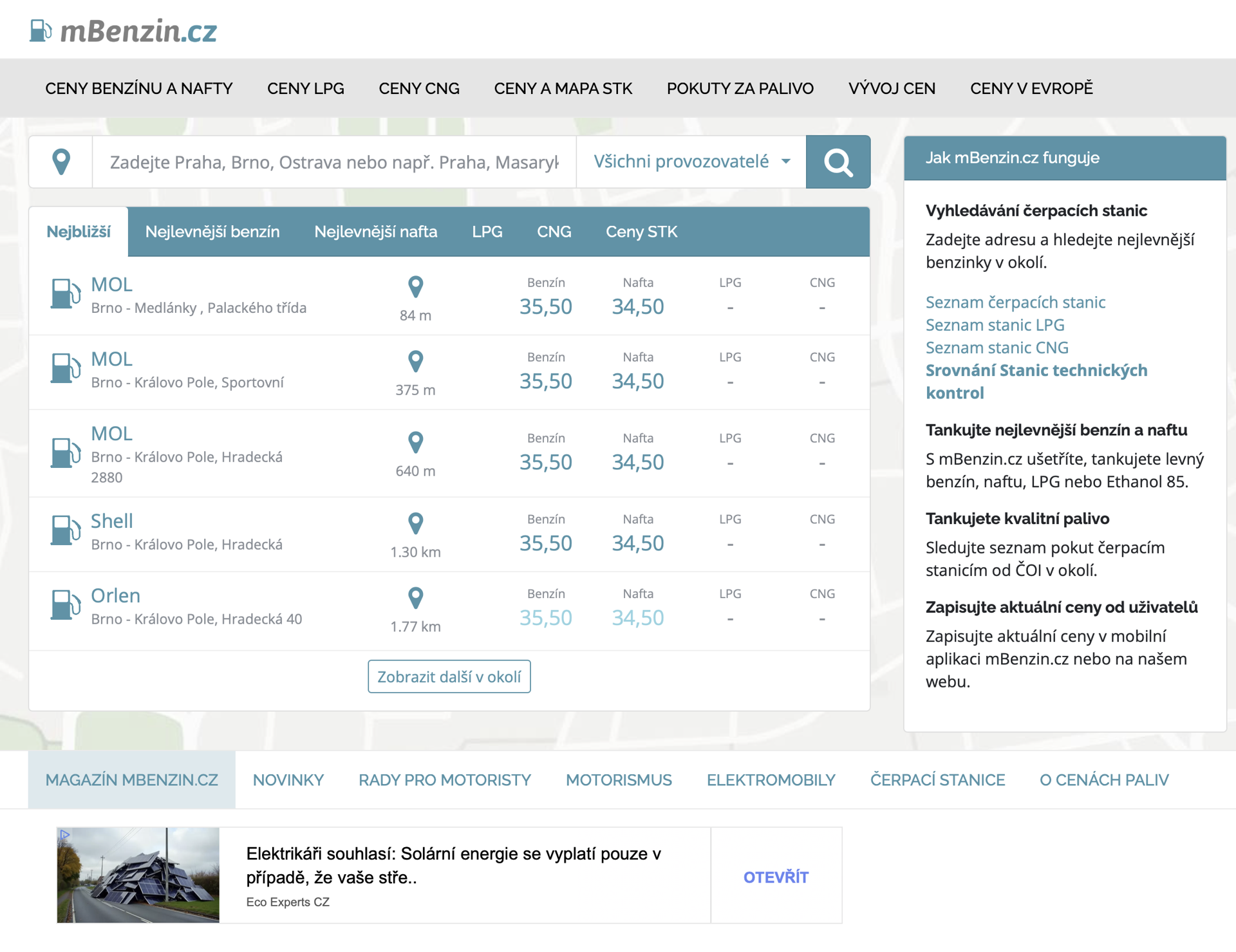Click fuel pump icon for Shell Hradecká

pyautogui.click(x=65, y=530)
